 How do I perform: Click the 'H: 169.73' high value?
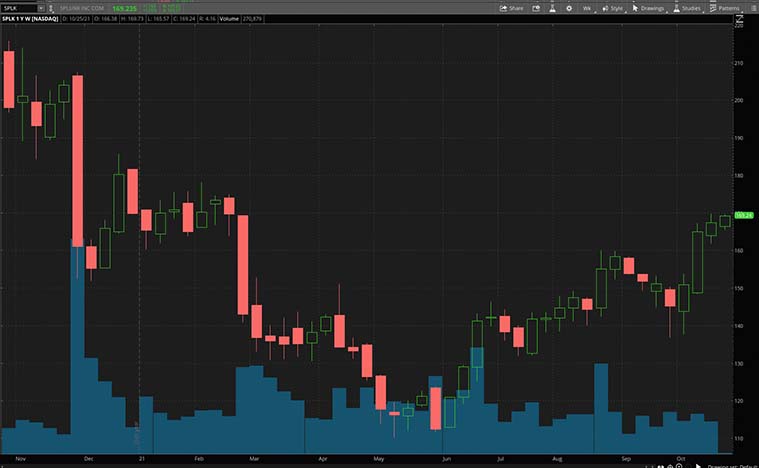click(132, 19)
